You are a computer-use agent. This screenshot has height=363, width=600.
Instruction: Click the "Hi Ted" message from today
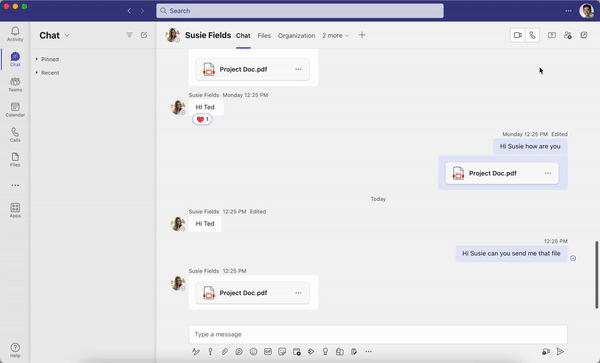click(205, 223)
